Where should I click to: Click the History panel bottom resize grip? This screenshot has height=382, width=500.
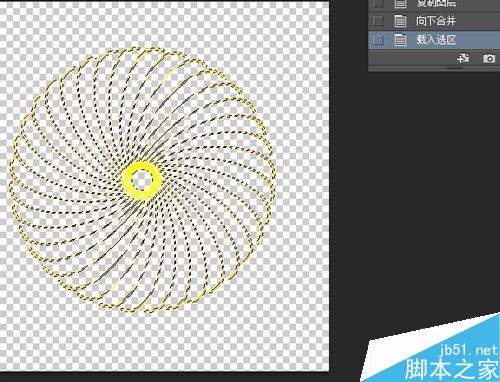tap(455, 68)
